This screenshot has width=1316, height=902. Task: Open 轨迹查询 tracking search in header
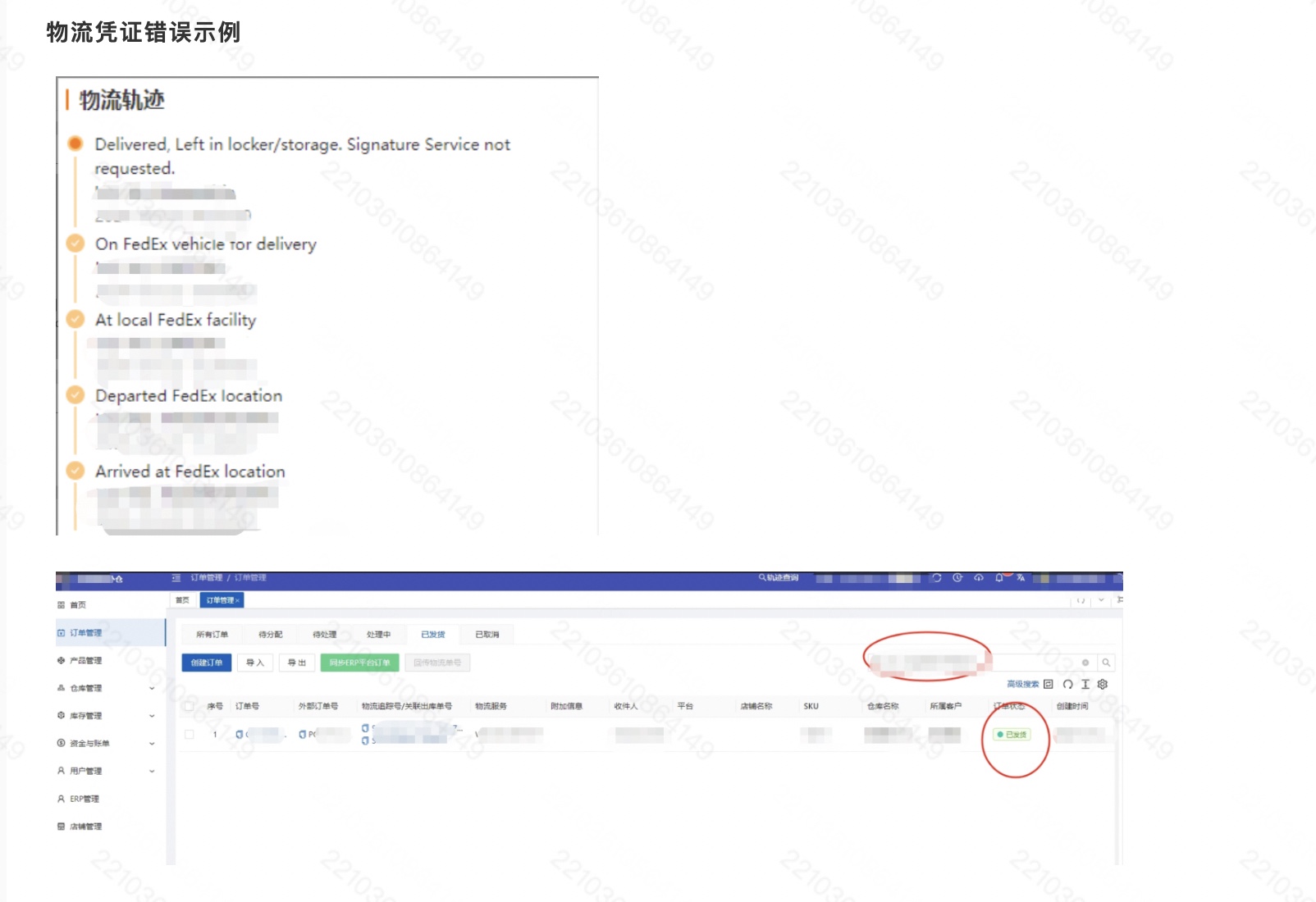[x=779, y=578]
